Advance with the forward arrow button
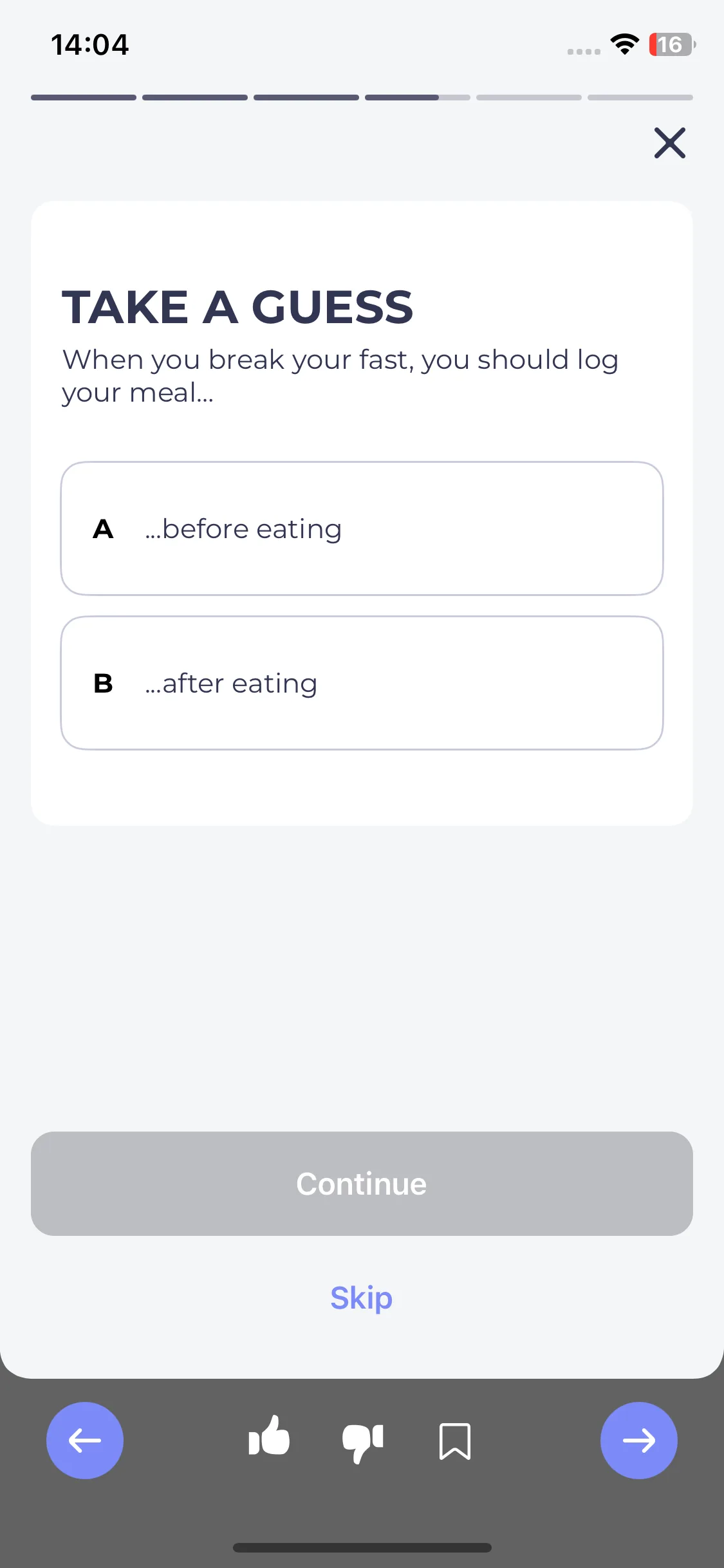This screenshot has width=724, height=1568. pos(639,1441)
